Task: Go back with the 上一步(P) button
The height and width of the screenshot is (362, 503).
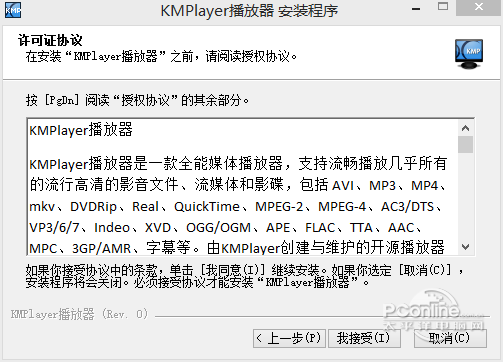Action: (289, 338)
